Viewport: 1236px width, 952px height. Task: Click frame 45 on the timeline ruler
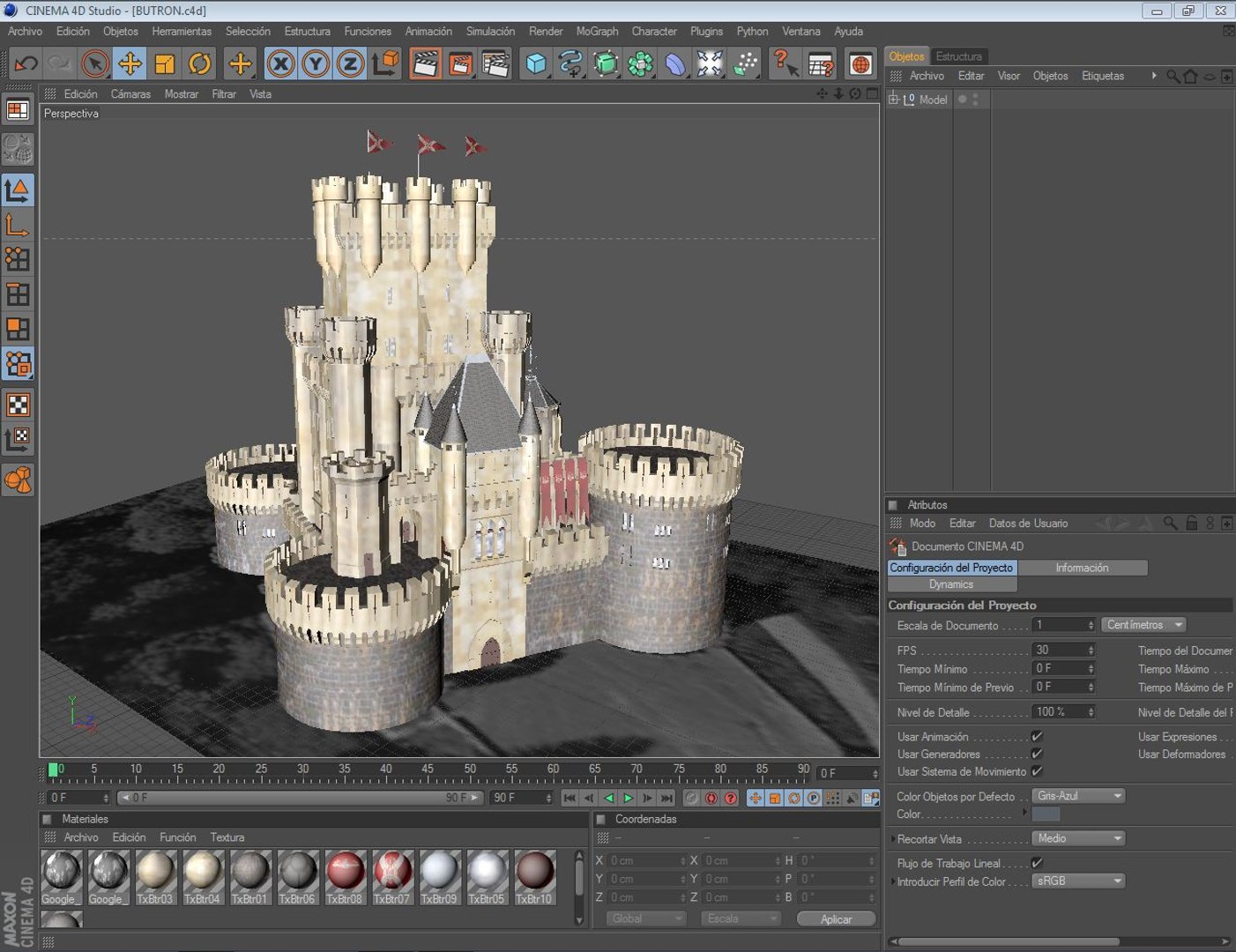pos(428,772)
